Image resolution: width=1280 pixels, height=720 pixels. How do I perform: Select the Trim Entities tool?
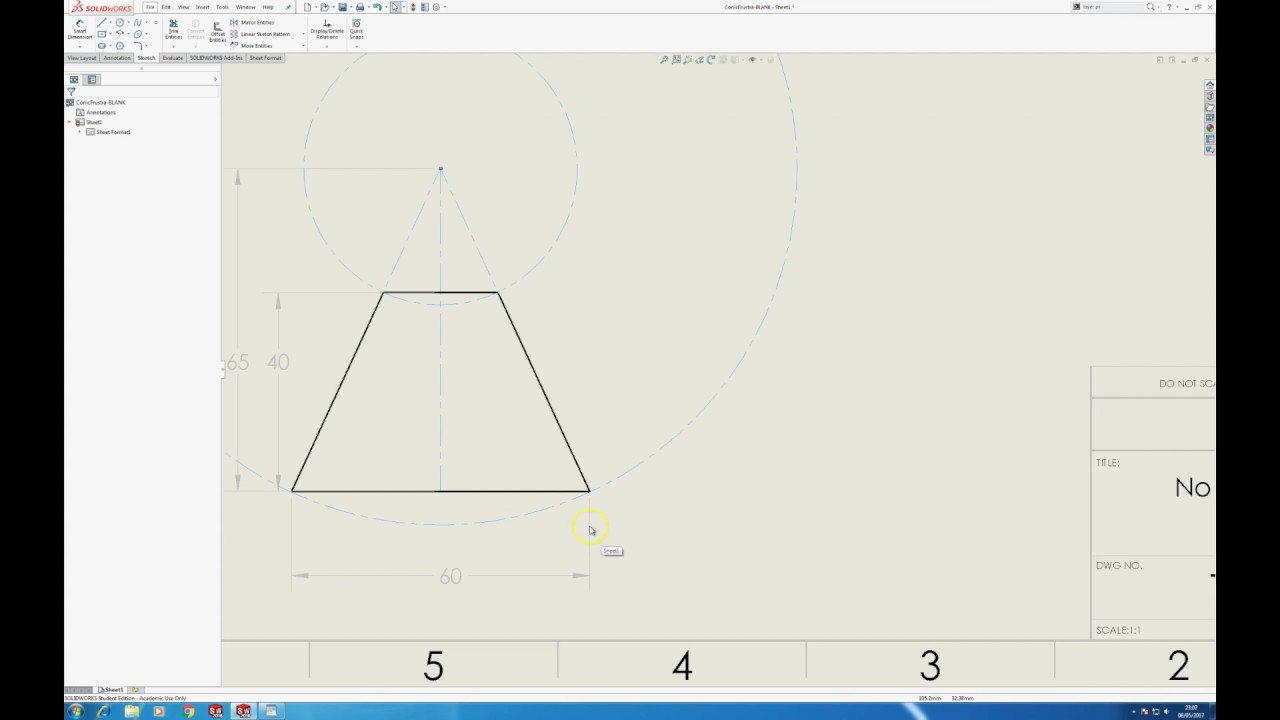click(x=173, y=30)
